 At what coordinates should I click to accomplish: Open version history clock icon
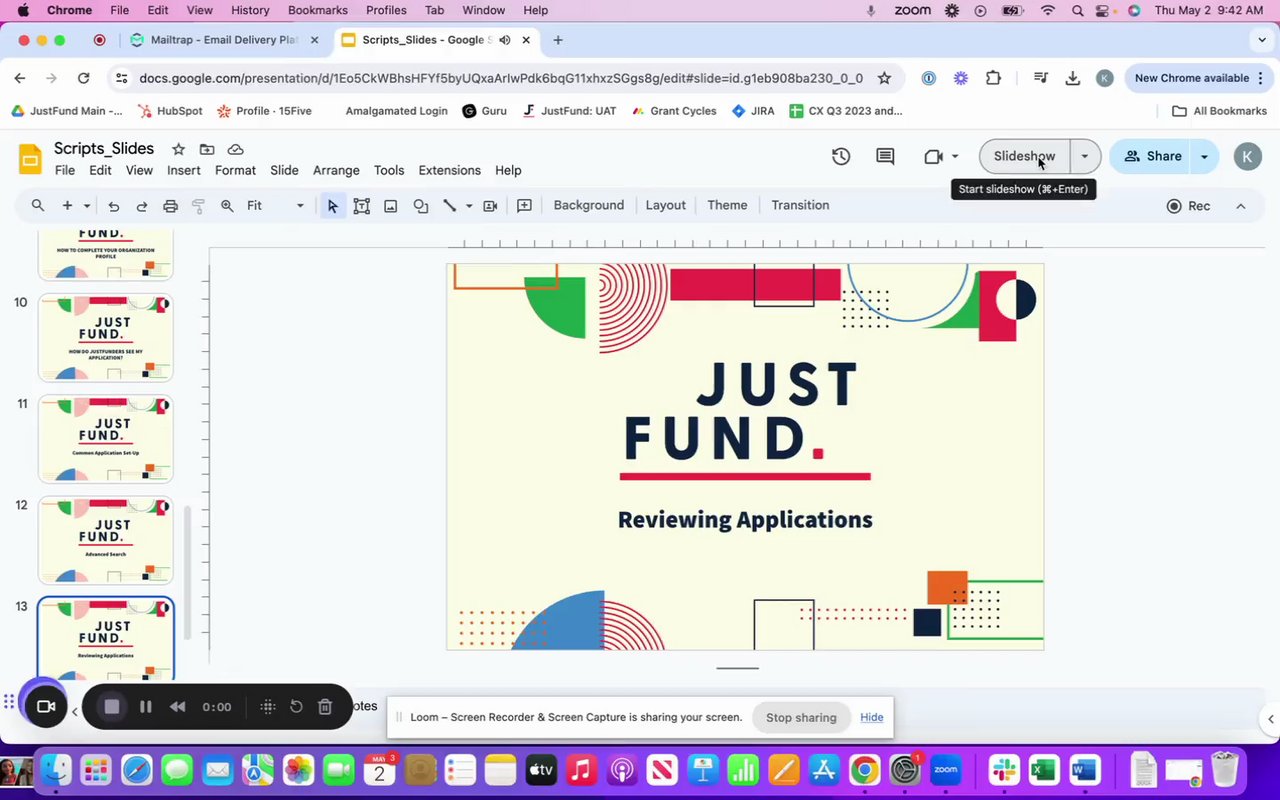click(841, 156)
